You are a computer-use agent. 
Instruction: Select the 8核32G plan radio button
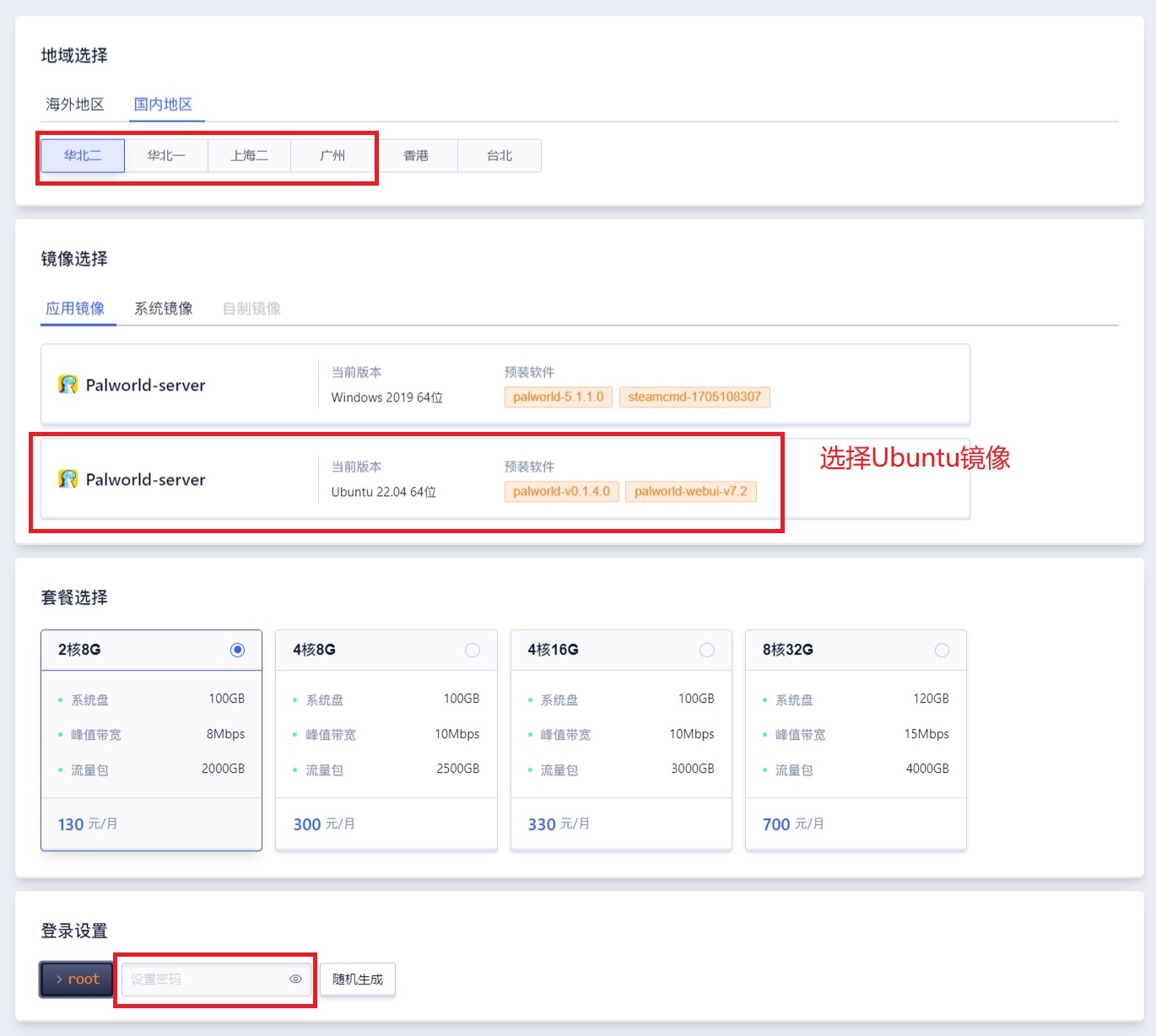(942, 650)
